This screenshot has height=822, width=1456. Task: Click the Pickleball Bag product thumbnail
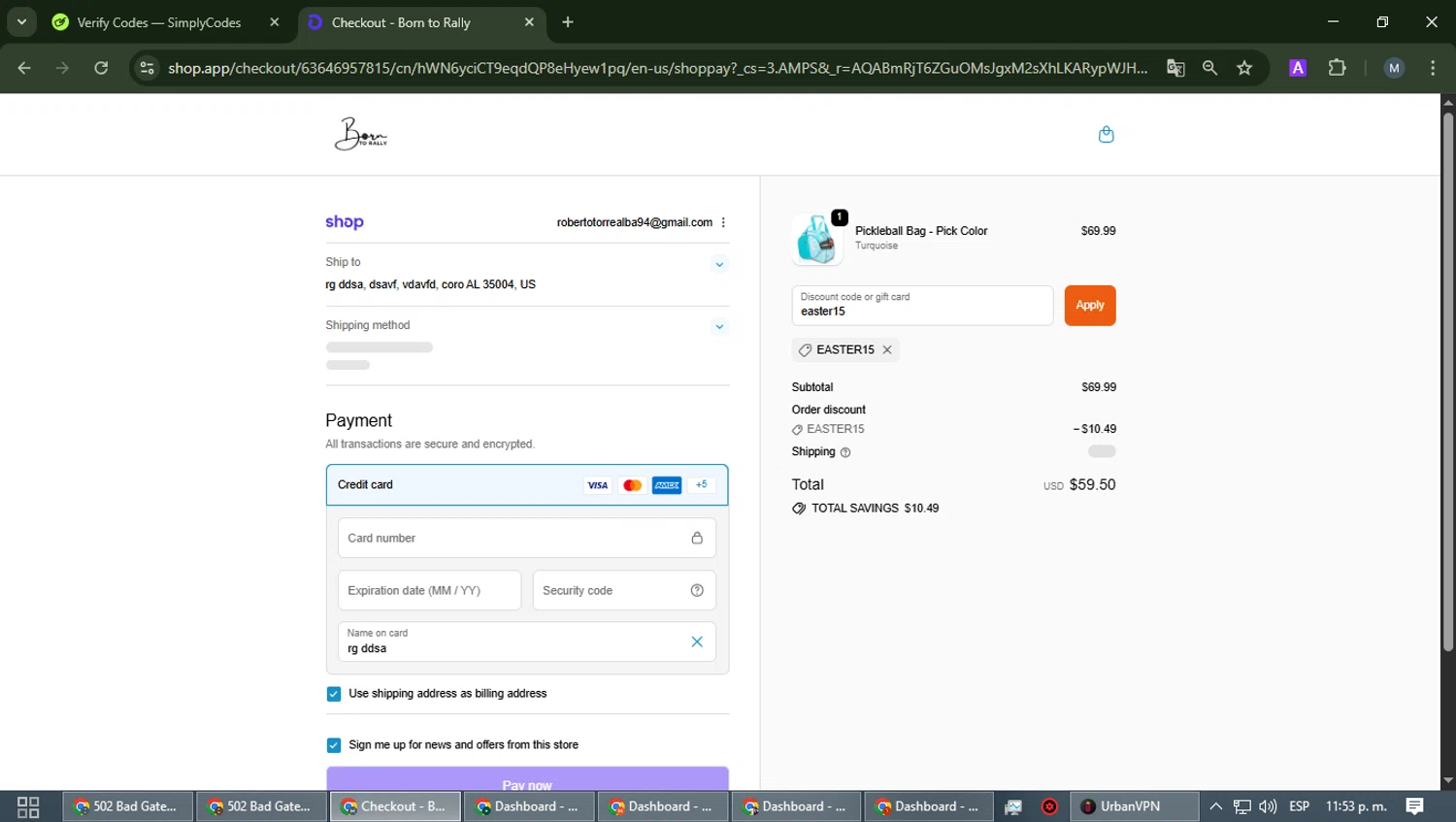[817, 239]
